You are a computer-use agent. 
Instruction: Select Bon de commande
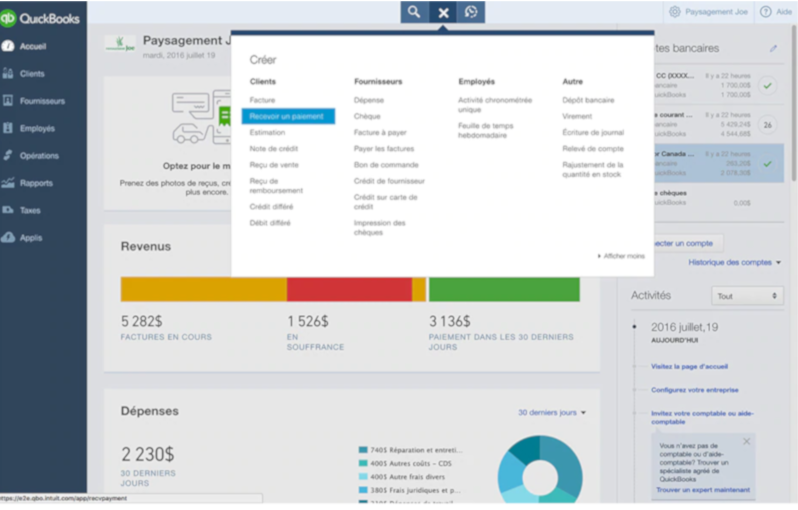click(x=386, y=165)
